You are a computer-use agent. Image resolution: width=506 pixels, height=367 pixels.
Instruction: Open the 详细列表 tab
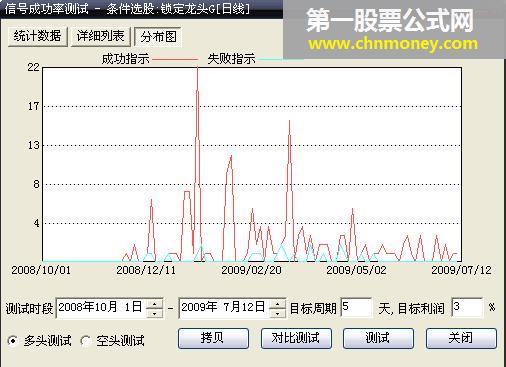coord(100,36)
